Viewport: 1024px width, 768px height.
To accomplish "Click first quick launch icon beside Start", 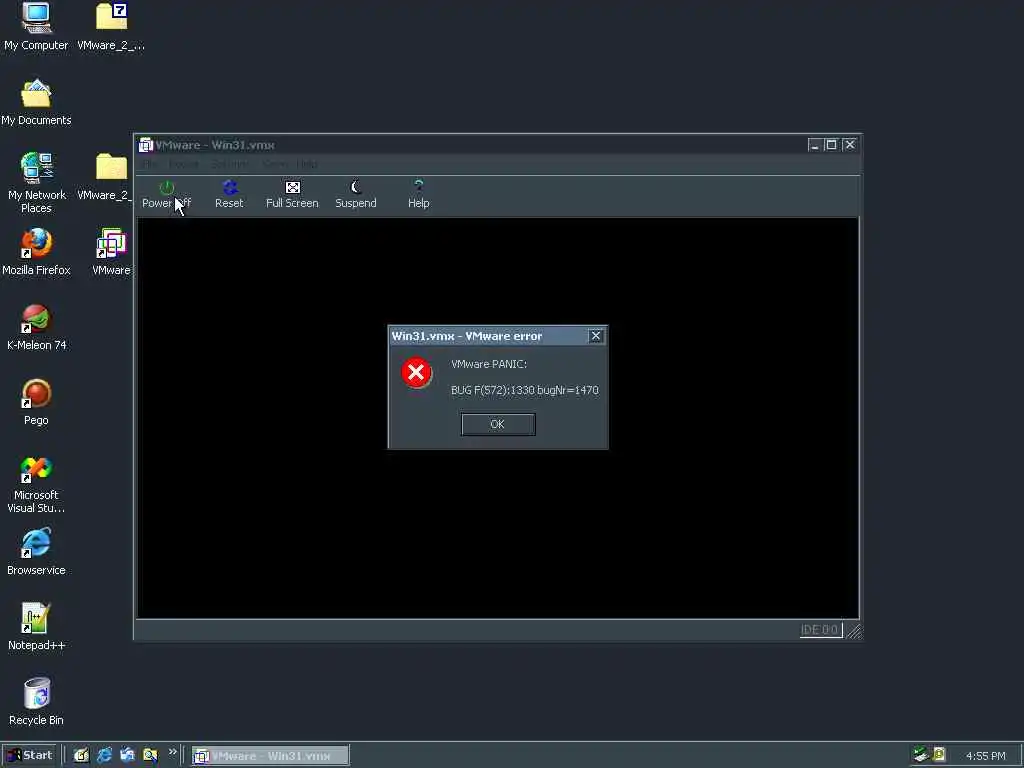I will [81, 756].
